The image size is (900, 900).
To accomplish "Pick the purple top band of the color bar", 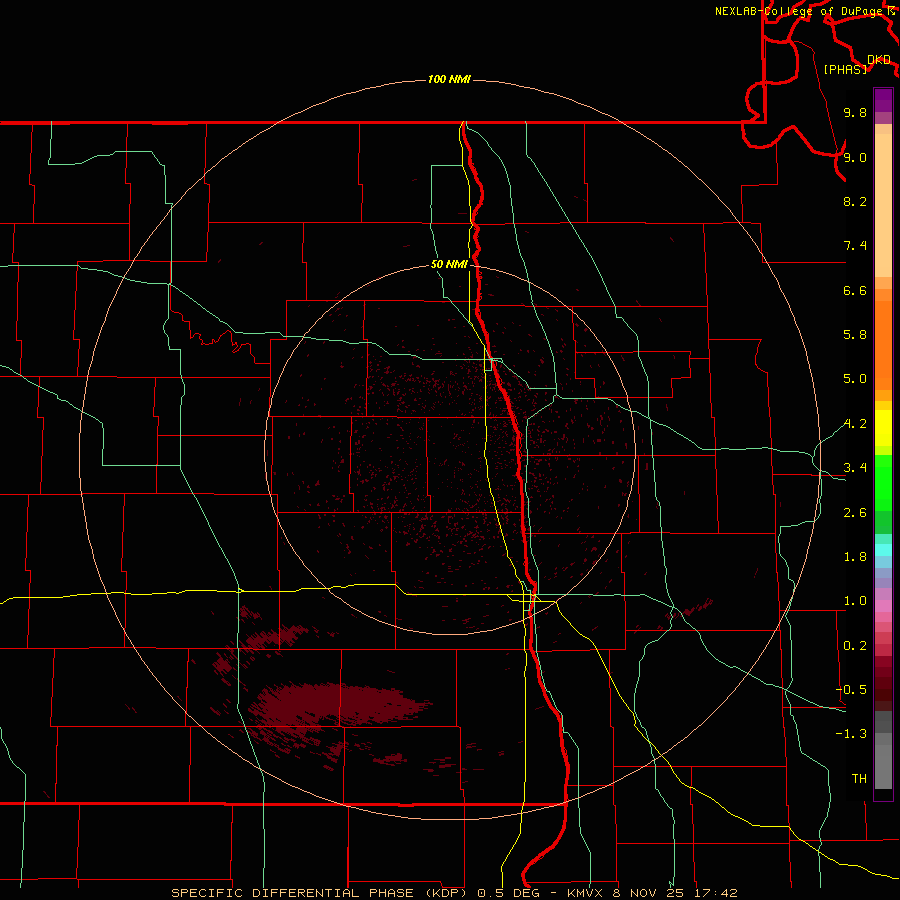I will 883,100.
